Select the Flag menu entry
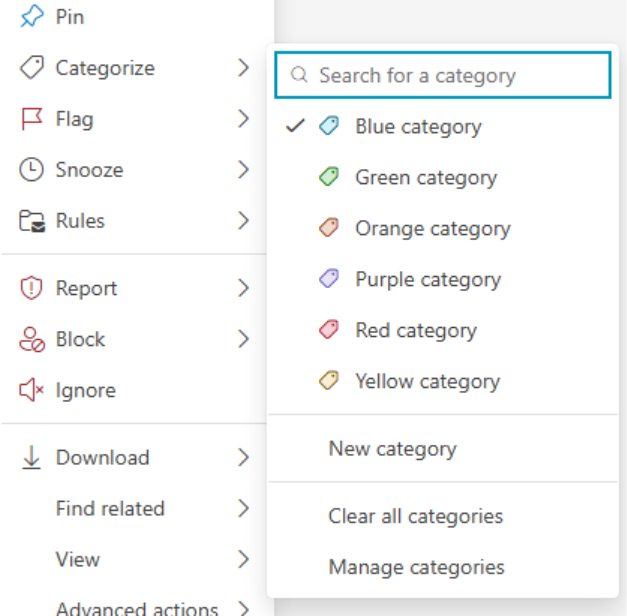This screenshot has height=616, width=627. (x=134, y=119)
